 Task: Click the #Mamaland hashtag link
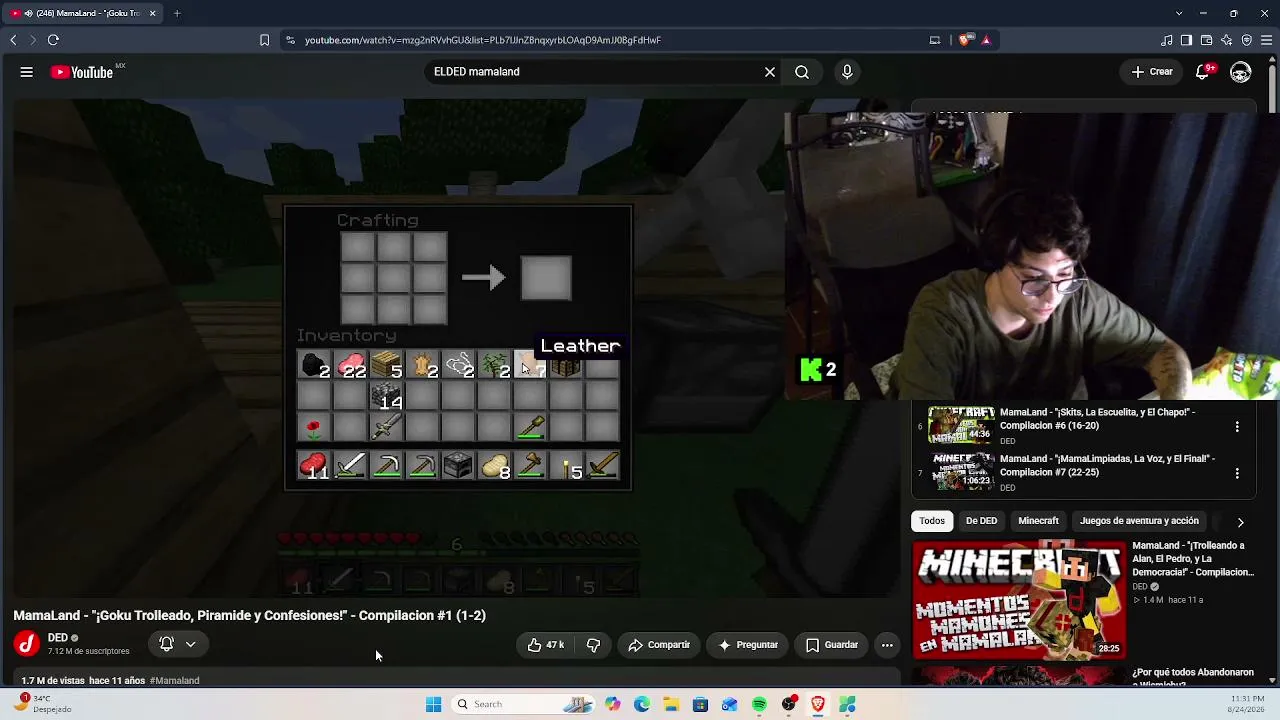click(174, 681)
